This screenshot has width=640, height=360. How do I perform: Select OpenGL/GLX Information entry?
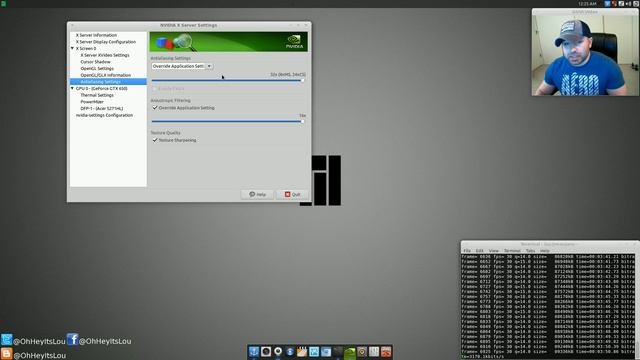[106, 75]
